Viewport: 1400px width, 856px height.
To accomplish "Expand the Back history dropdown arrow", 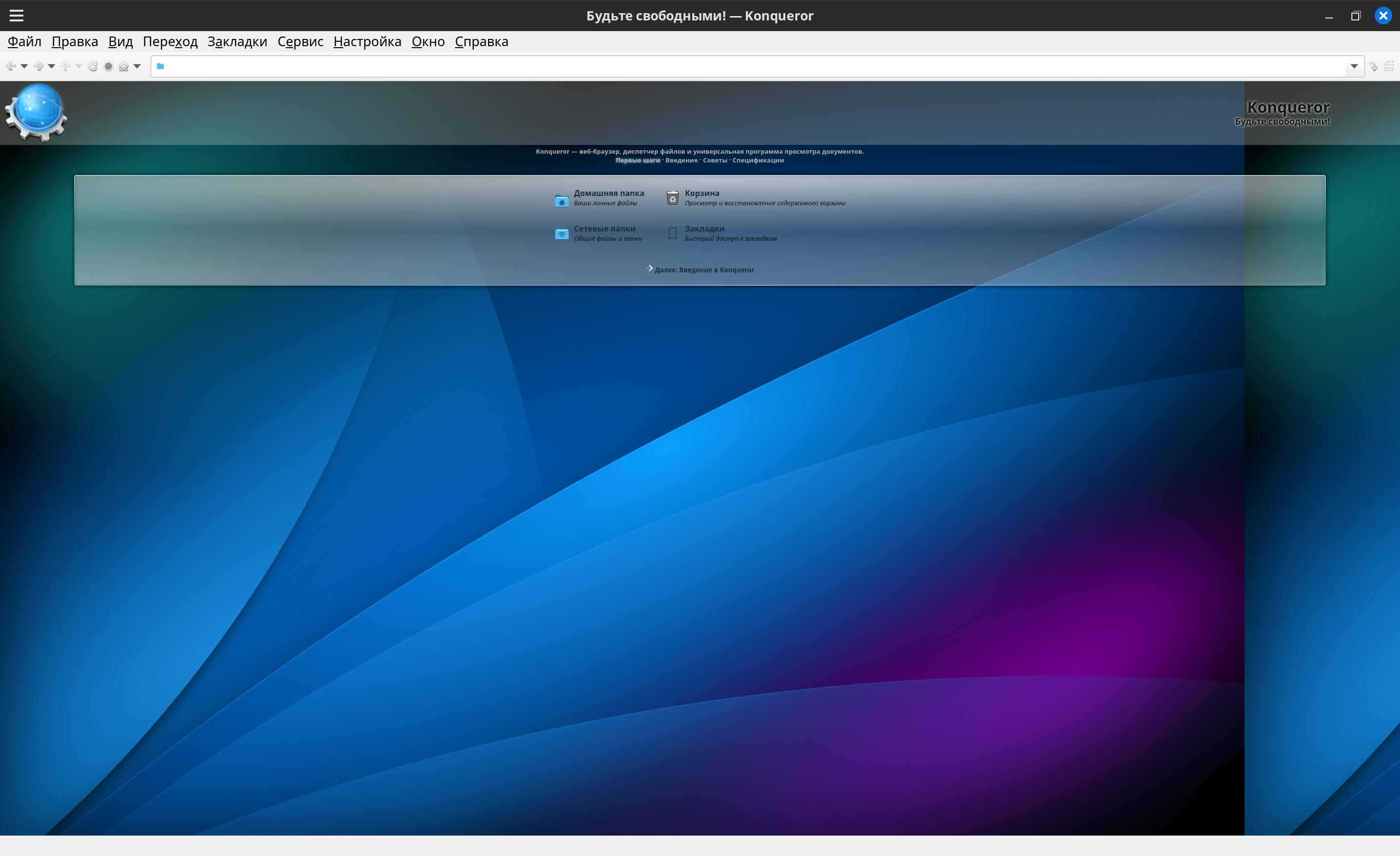I will (24, 67).
